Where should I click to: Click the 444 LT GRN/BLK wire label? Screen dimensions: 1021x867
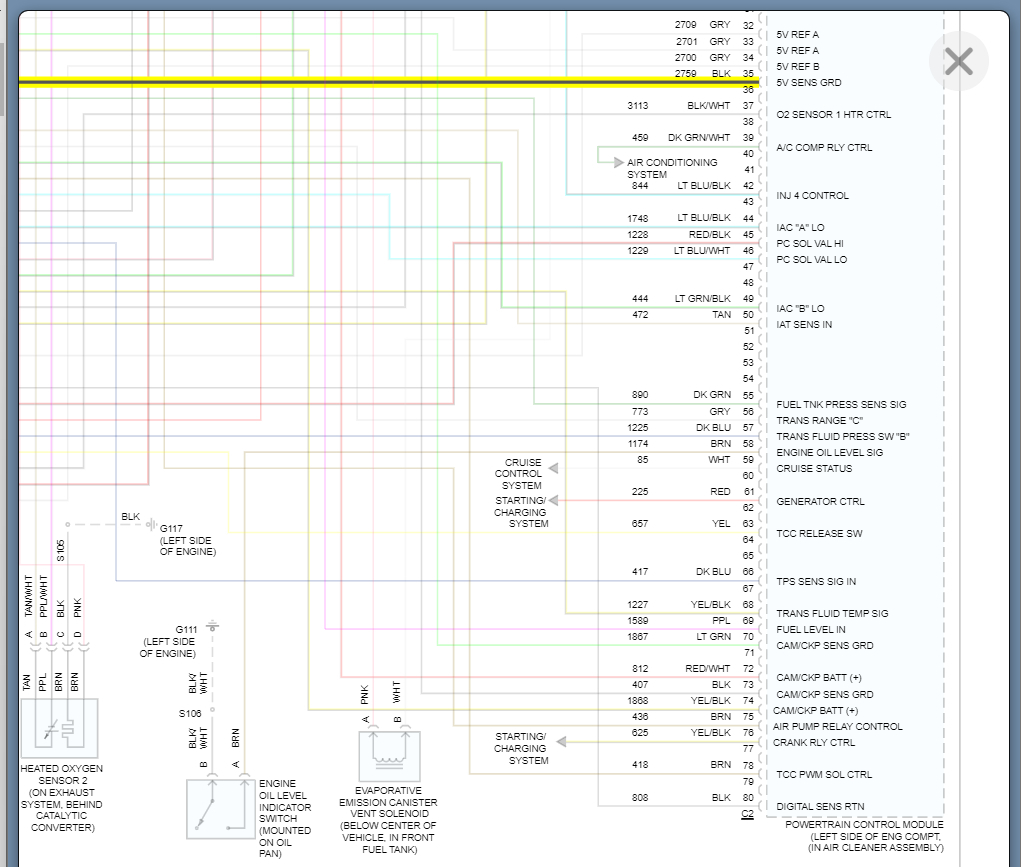point(681,298)
